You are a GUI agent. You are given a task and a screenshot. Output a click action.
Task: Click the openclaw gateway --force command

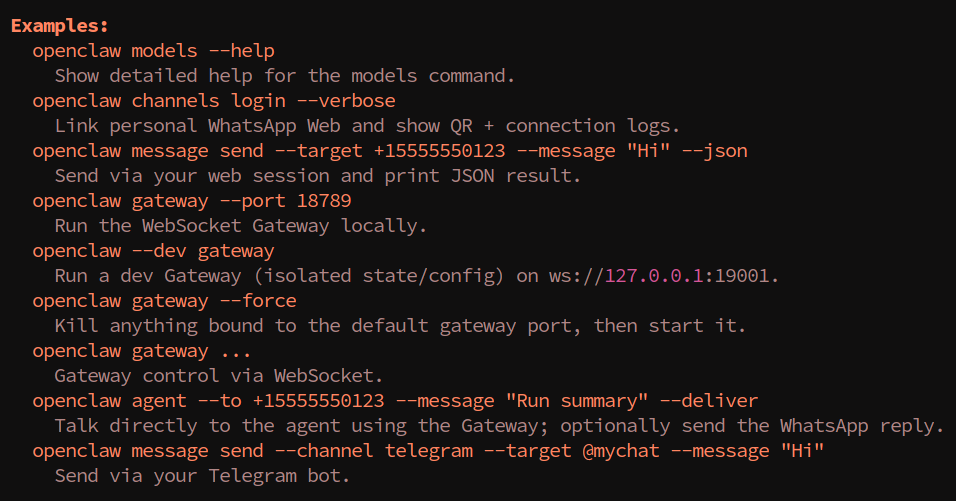coord(165,300)
